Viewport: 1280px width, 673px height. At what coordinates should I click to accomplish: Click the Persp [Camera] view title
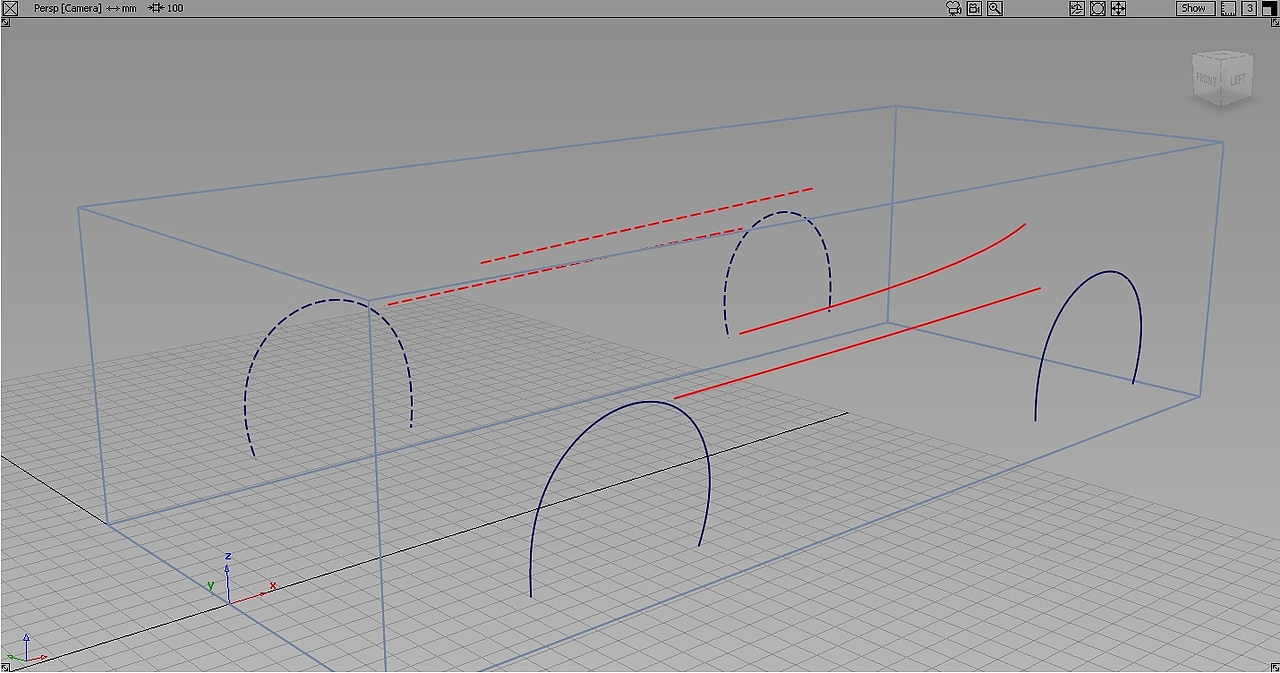pyautogui.click(x=67, y=8)
